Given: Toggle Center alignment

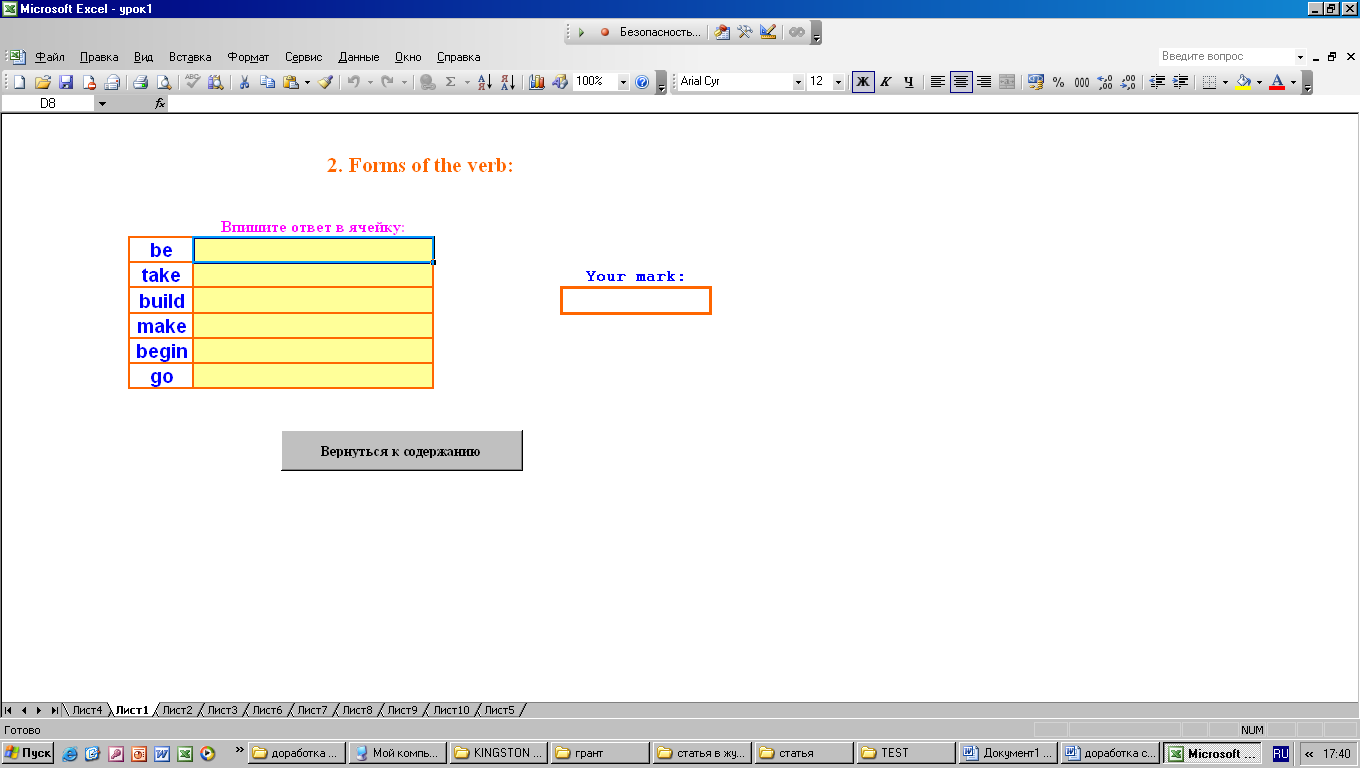Looking at the screenshot, I should click(961, 82).
